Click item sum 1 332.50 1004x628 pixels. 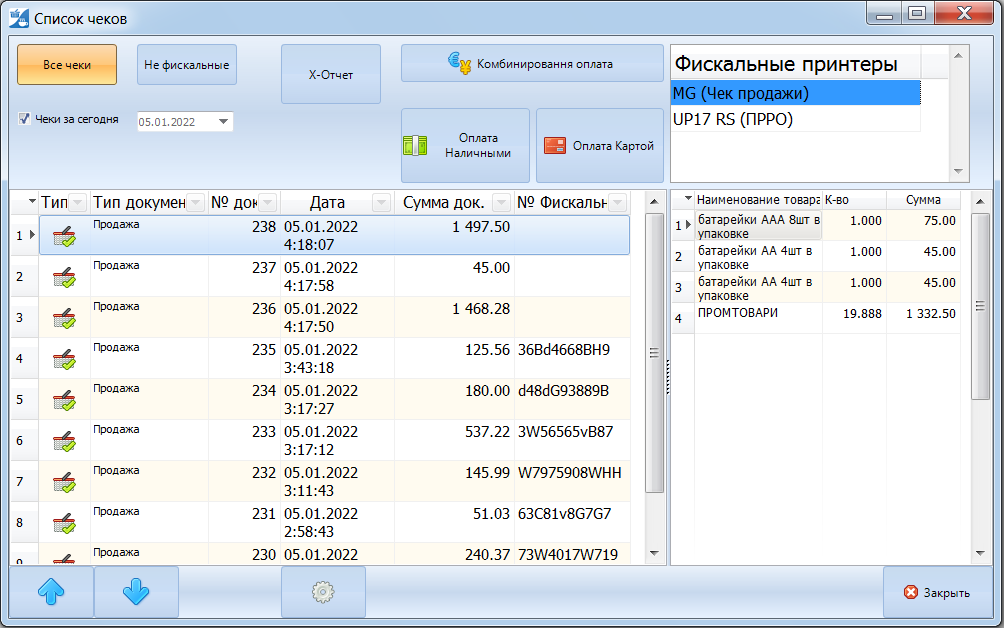pos(930,314)
